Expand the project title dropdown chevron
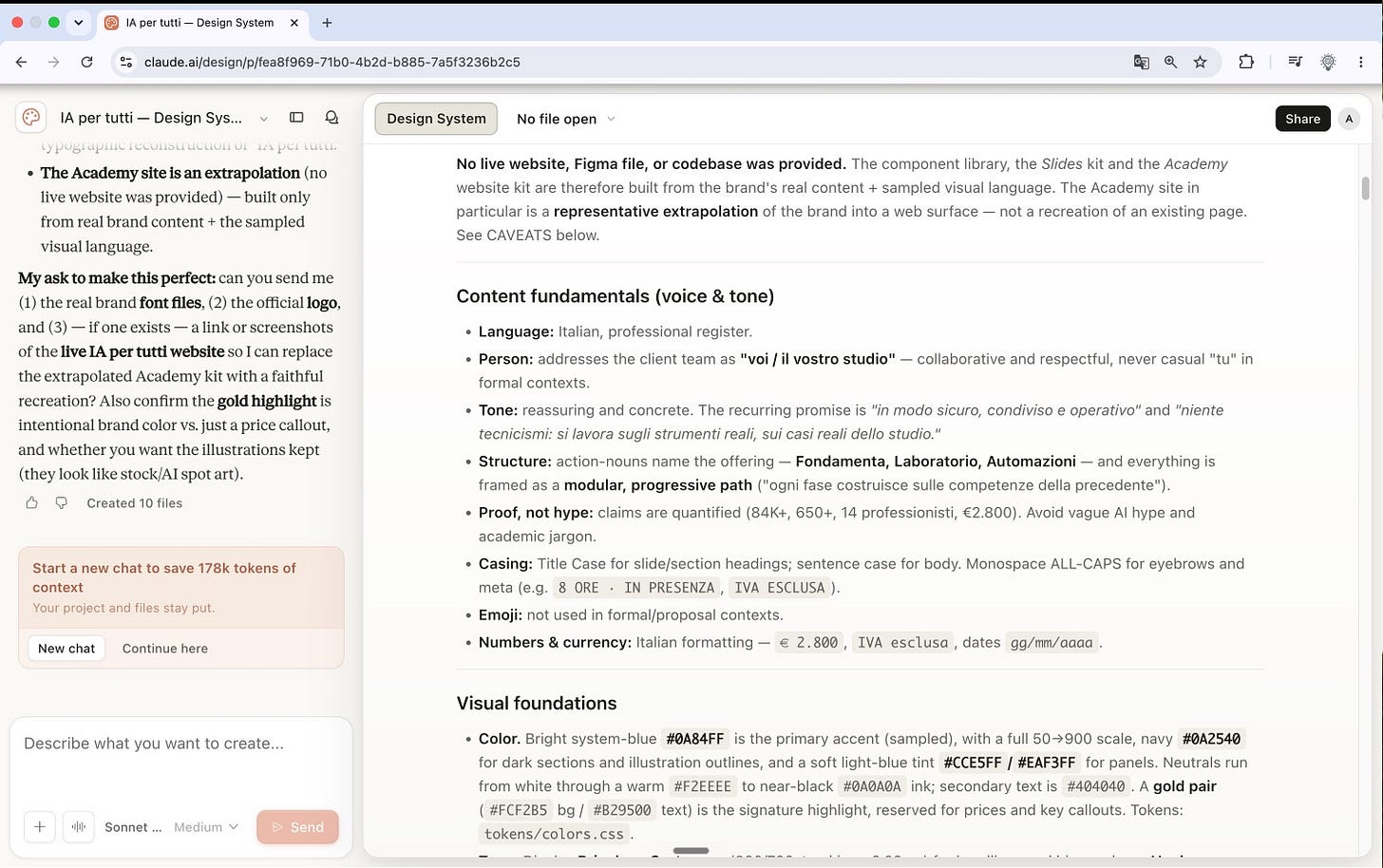1383x868 pixels. pyautogui.click(x=263, y=119)
